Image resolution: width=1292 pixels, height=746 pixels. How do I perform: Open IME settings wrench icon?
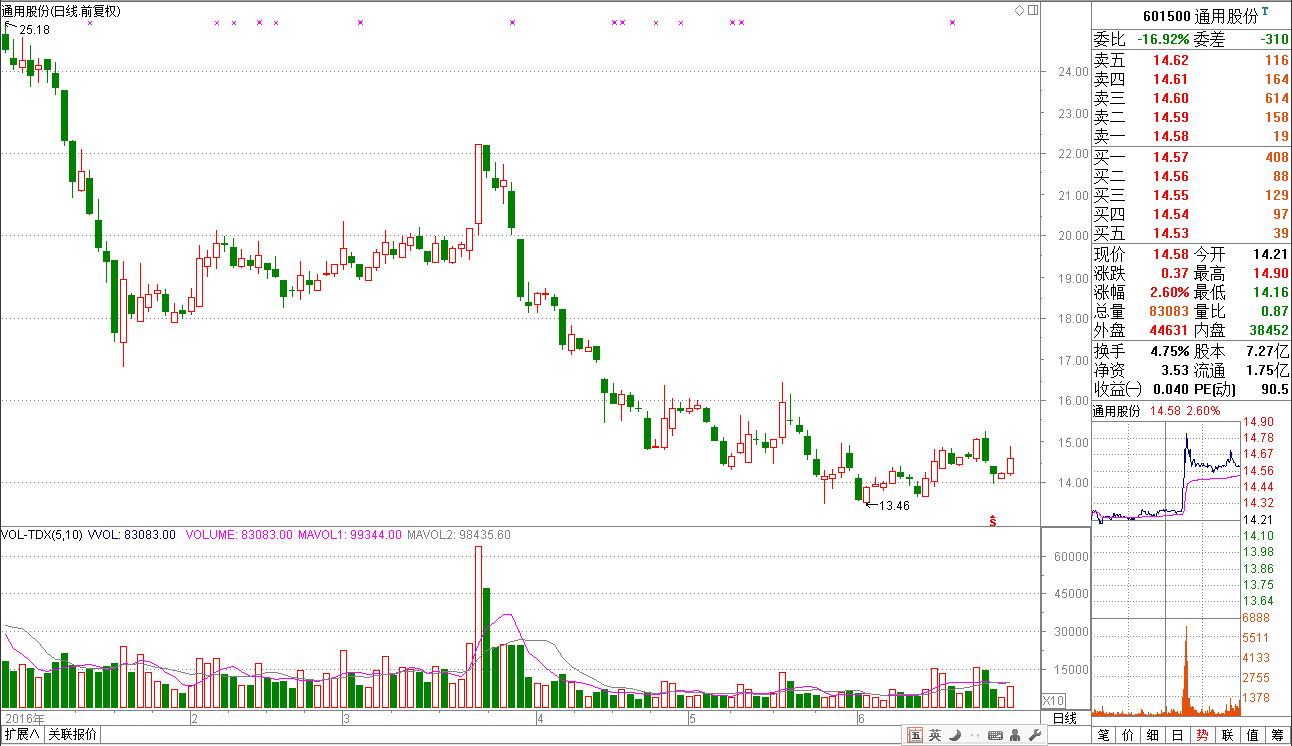[x=1035, y=736]
